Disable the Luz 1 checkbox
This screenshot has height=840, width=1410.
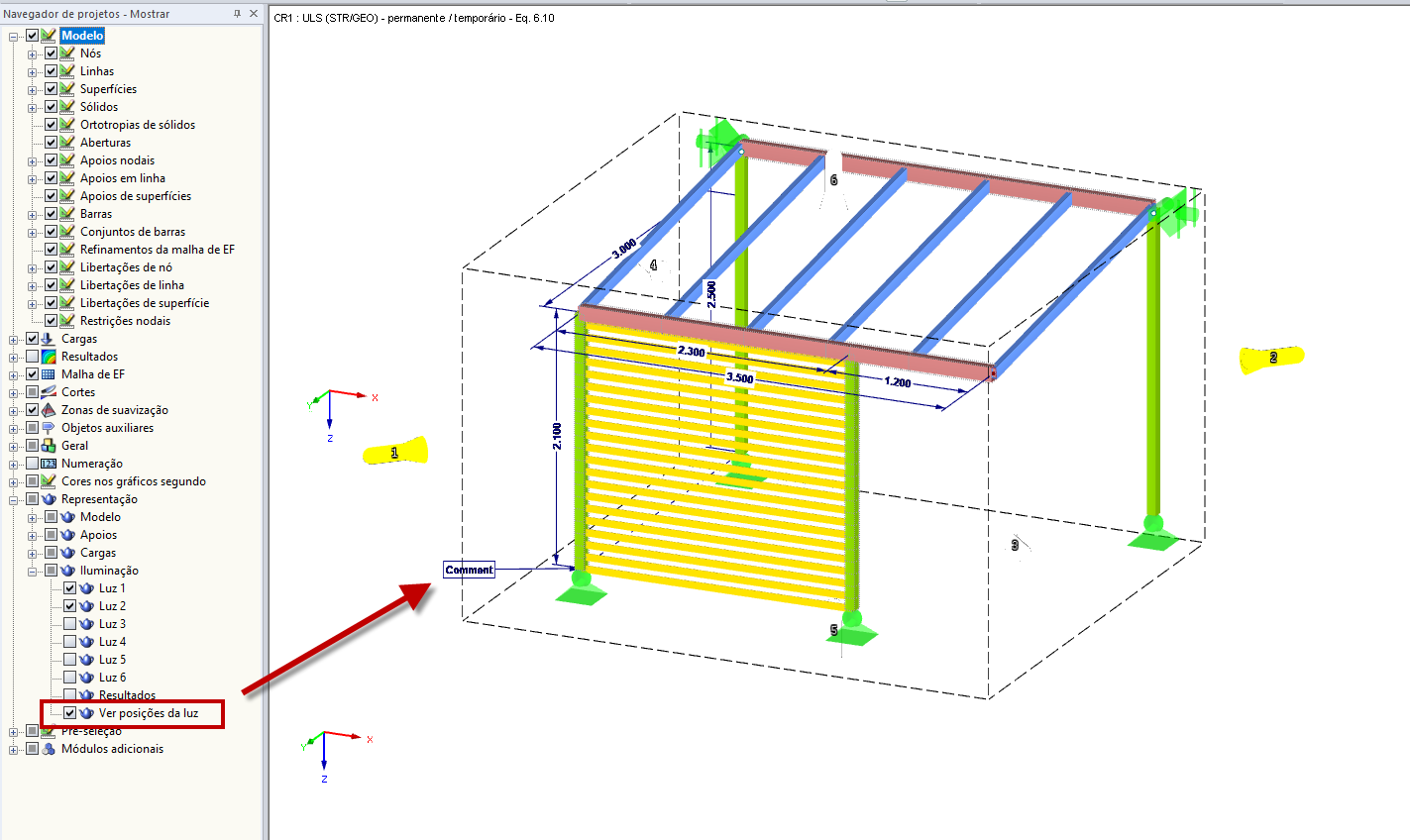point(69,588)
